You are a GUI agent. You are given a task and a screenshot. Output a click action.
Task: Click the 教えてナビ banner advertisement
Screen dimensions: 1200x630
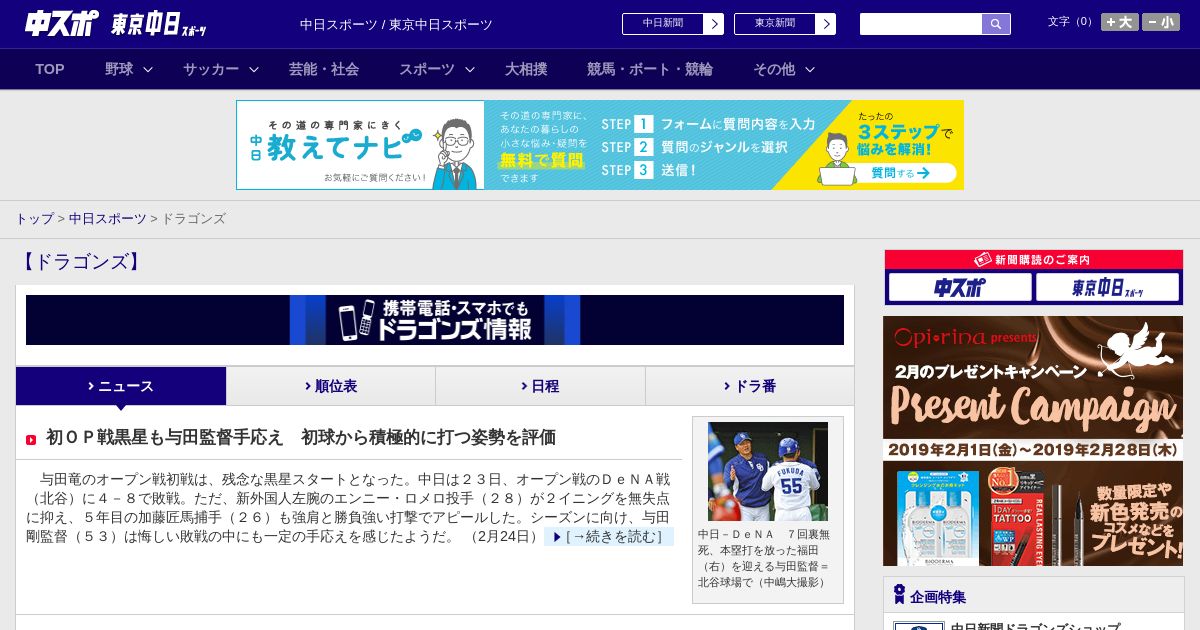pos(600,145)
